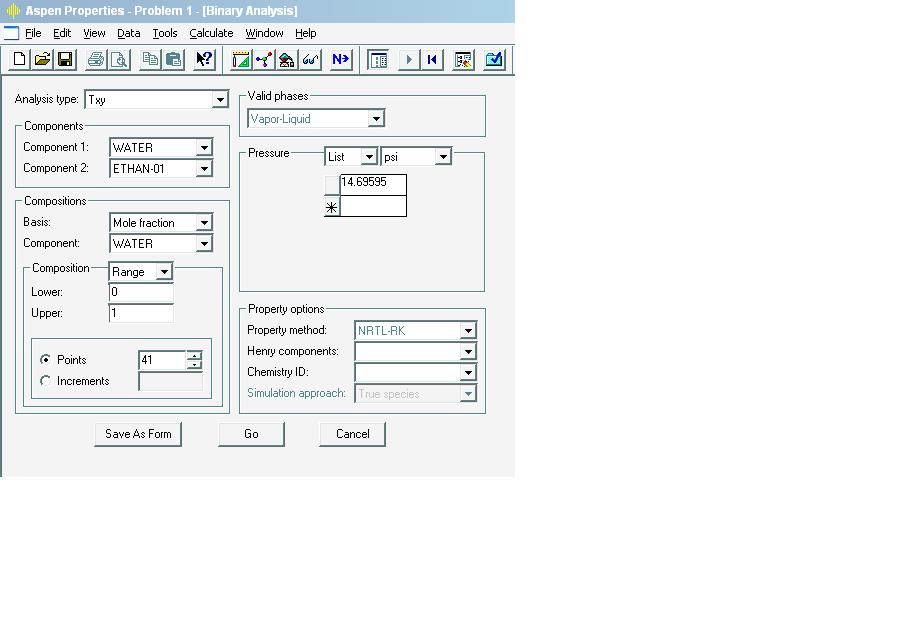Open Components using the molecule icon

pos(264,59)
